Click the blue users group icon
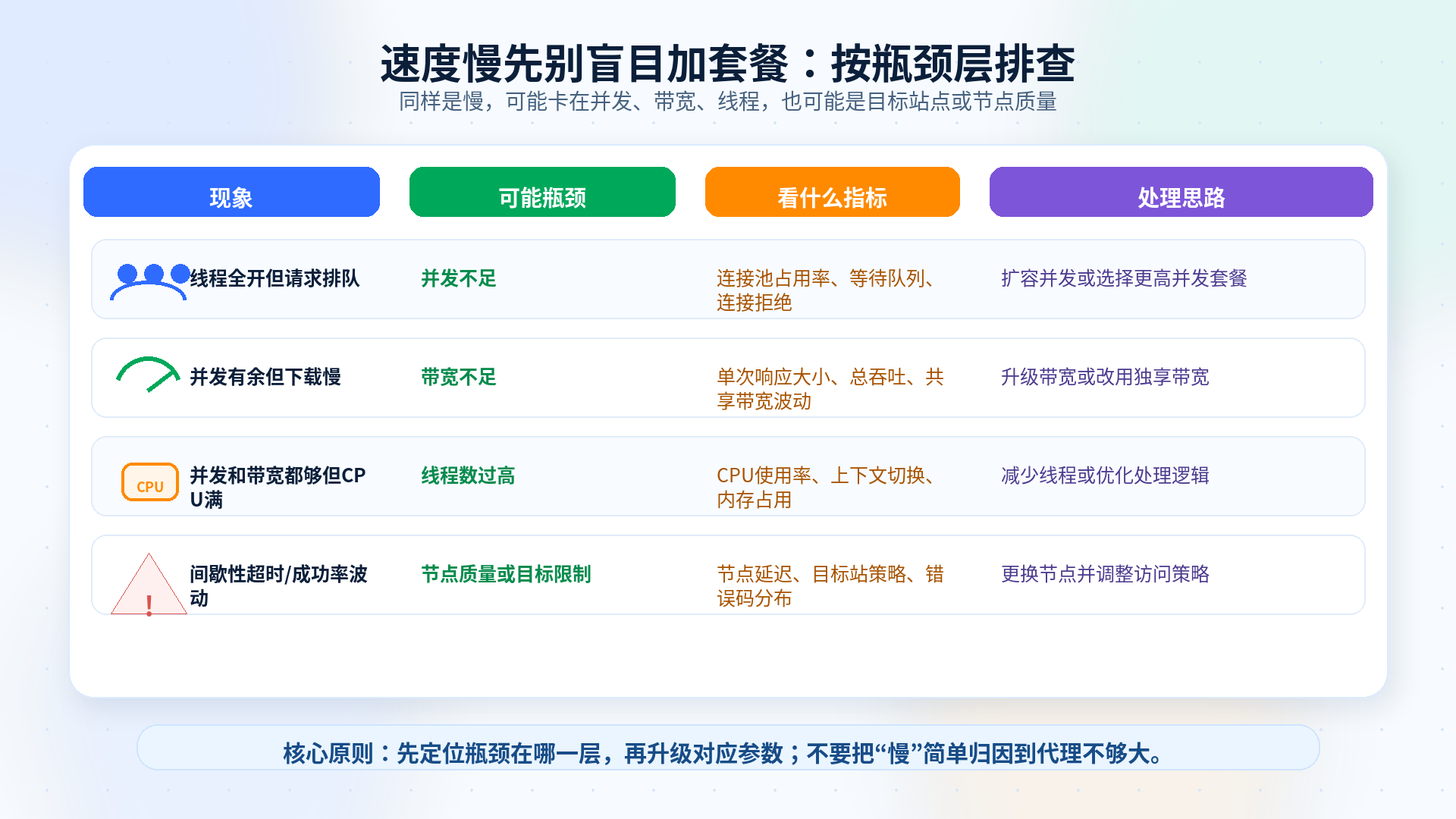 (149, 281)
